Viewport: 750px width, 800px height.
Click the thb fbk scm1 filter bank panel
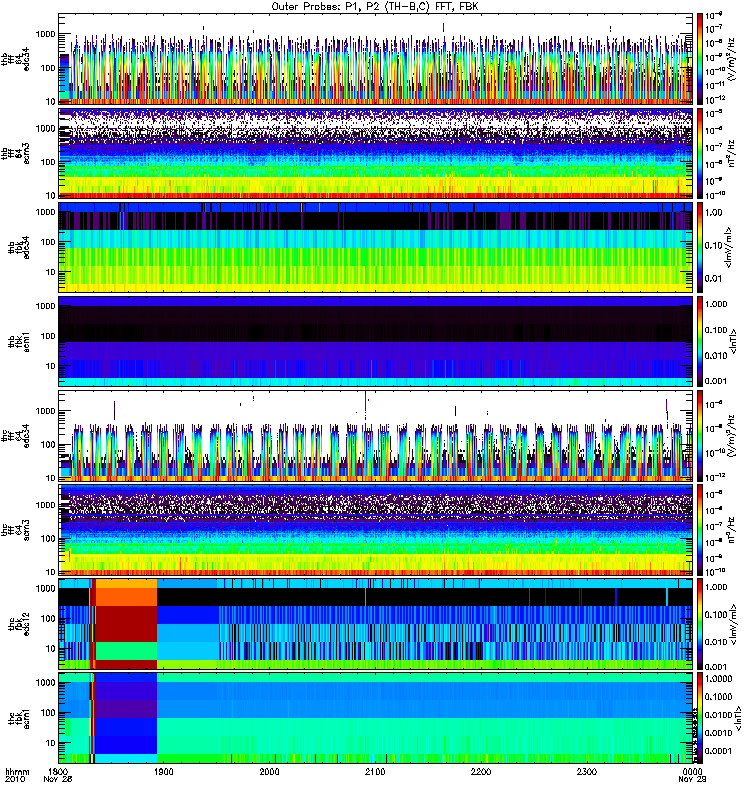click(x=375, y=341)
